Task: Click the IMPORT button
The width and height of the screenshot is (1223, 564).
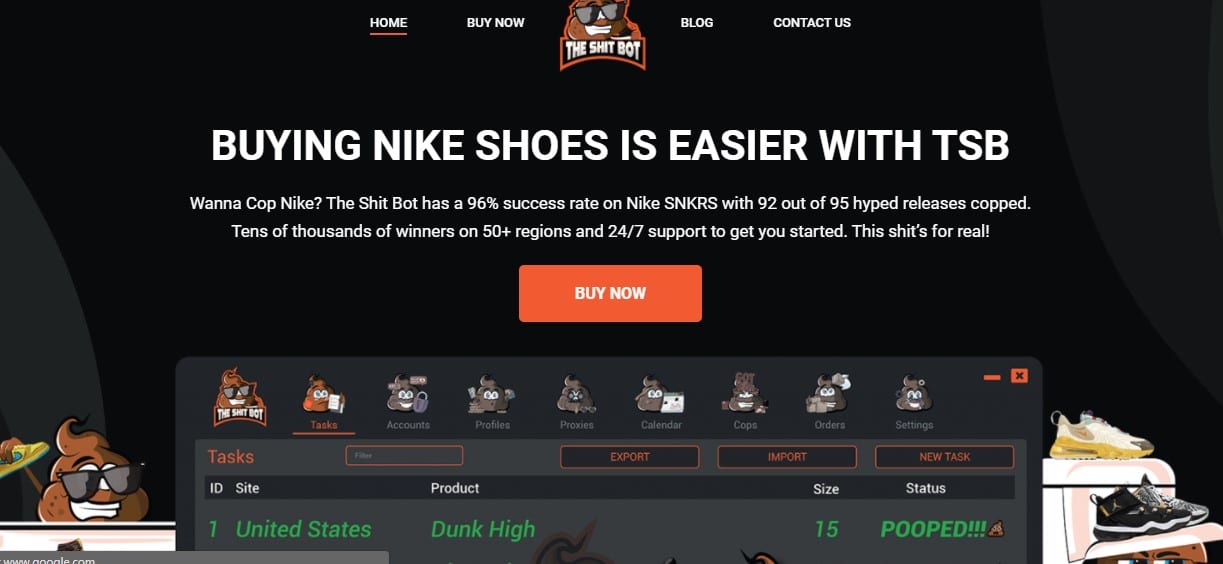Action: [787, 457]
